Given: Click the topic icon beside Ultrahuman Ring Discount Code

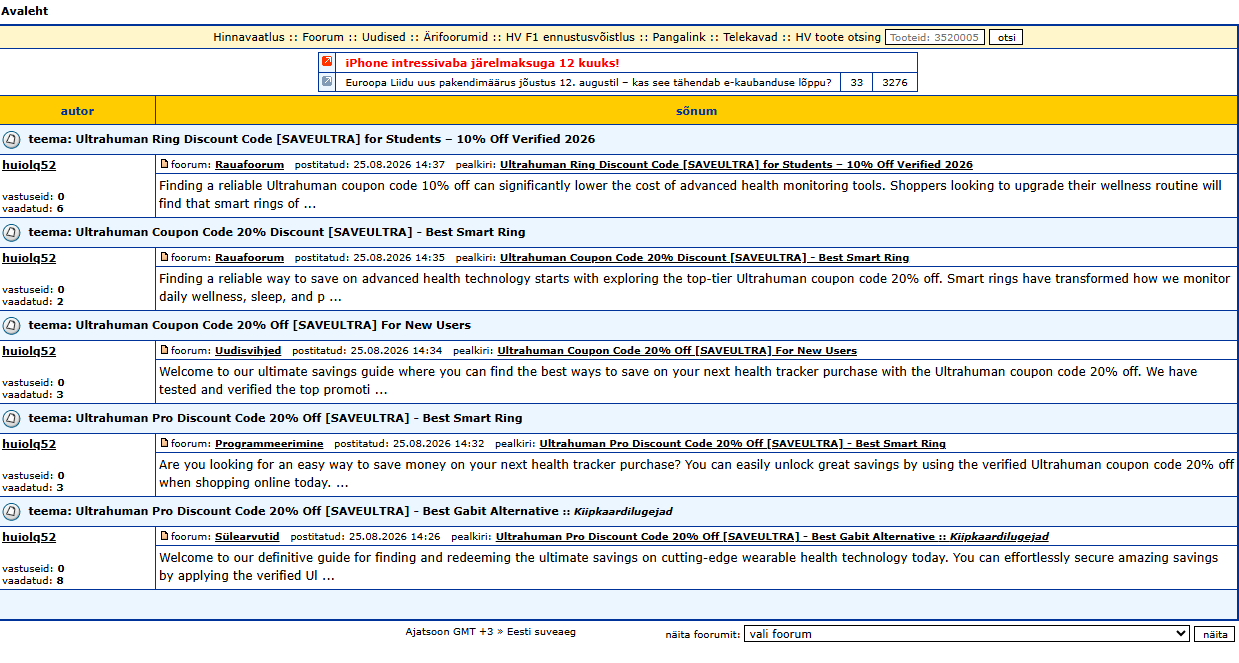Looking at the screenshot, I should [x=12, y=139].
